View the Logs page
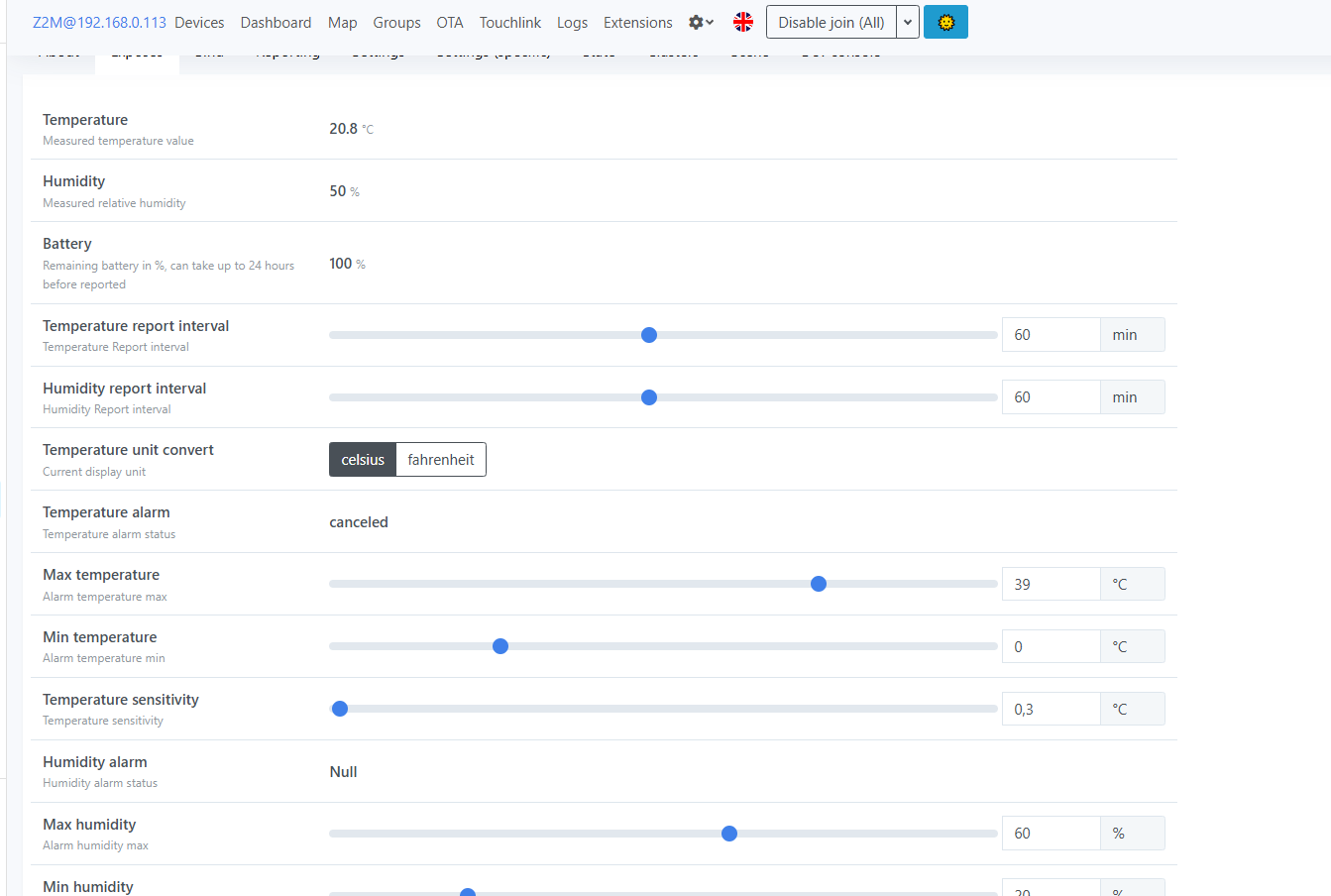The width and height of the screenshot is (1331, 896). [572, 22]
